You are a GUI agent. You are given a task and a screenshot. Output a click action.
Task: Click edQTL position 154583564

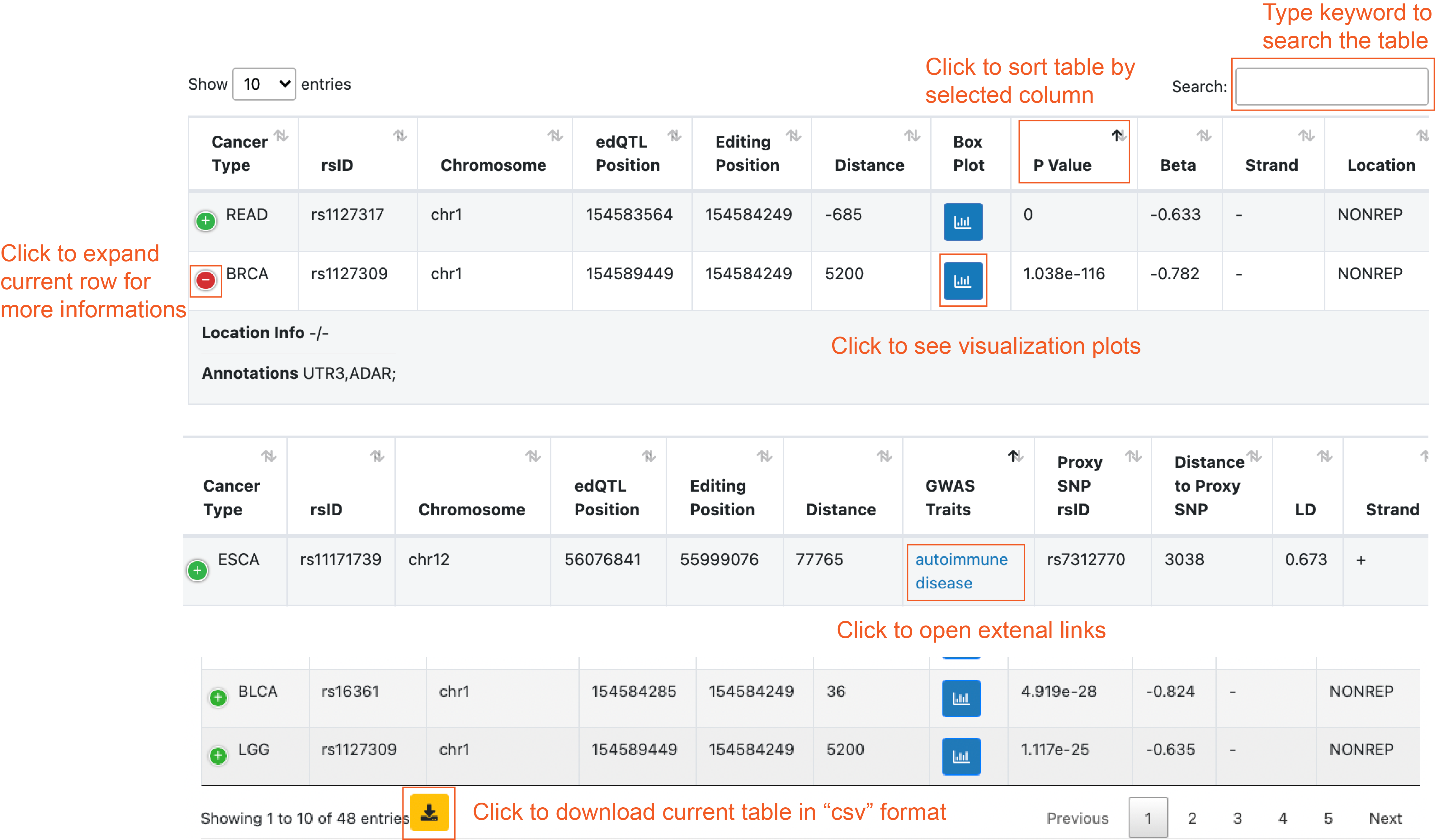[629, 215]
